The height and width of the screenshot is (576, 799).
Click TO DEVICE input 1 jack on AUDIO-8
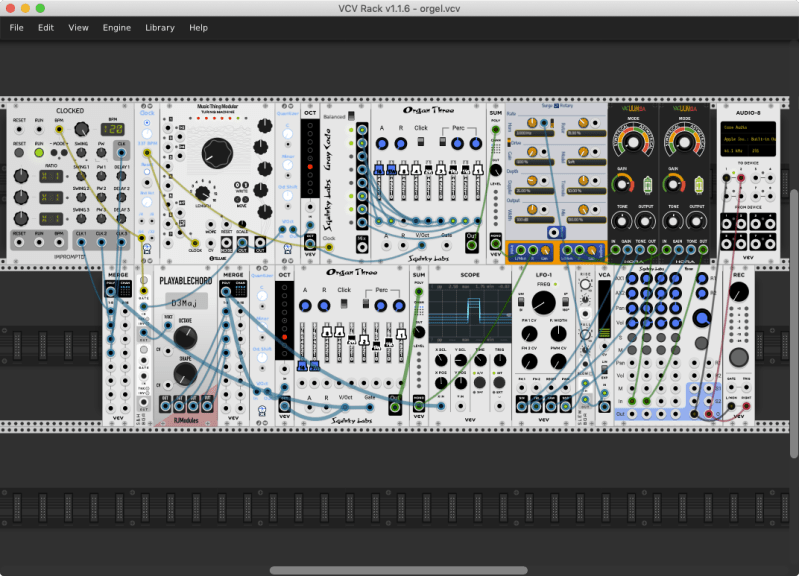pos(726,178)
